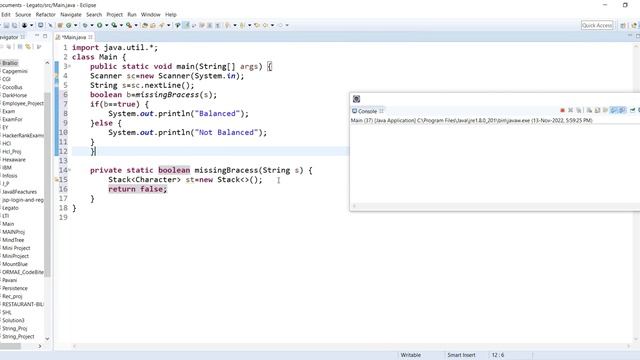Image resolution: width=640 pixels, height=360 pixels.
Task: Collapse main method fold marker at line 3
Action: tap(69, 66)
